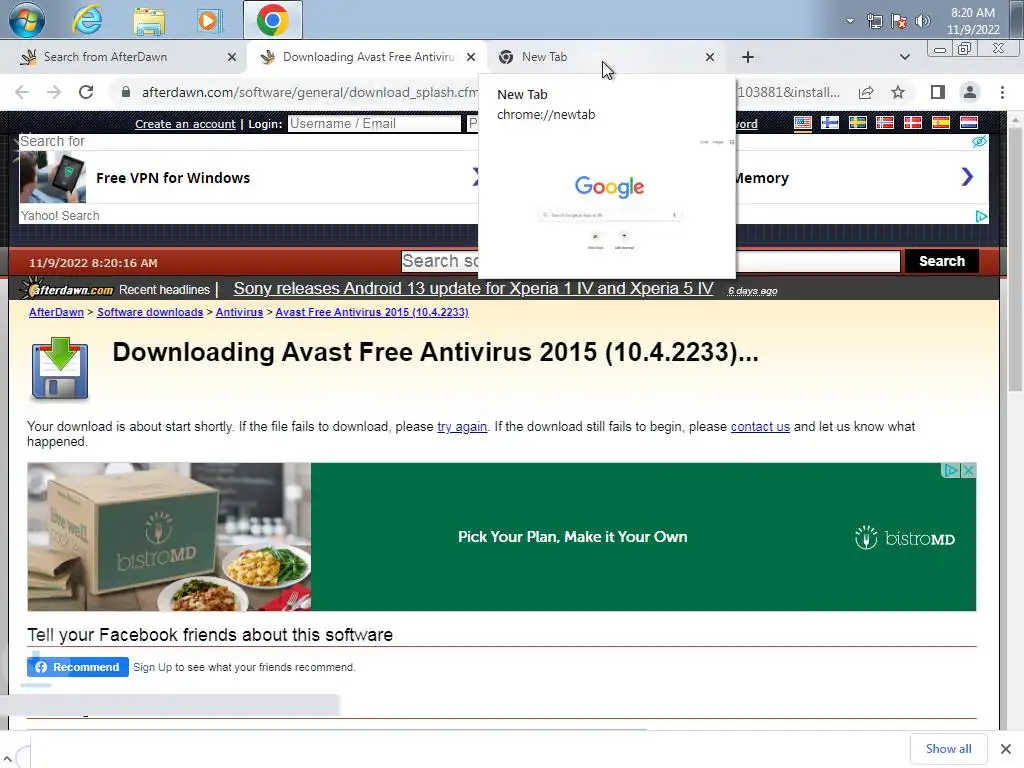This screenshot has width=1024, height=768.
Task: Open Chrome three-dot menu
Action: [1002, 92]
